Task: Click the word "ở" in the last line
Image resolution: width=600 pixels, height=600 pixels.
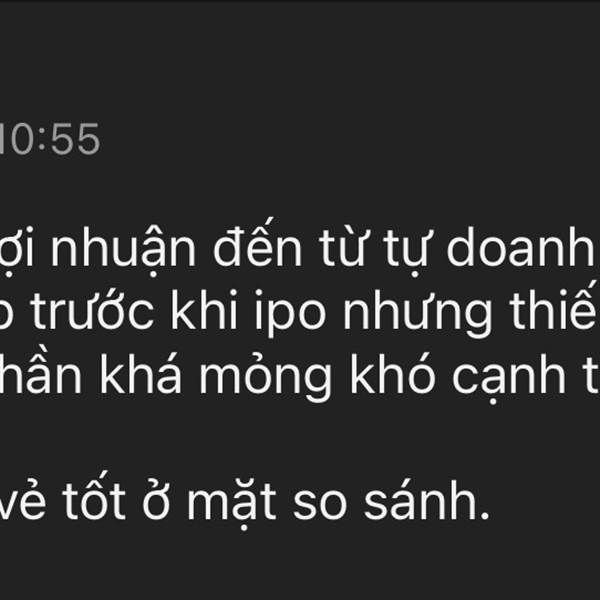Action: coord(156,499)
